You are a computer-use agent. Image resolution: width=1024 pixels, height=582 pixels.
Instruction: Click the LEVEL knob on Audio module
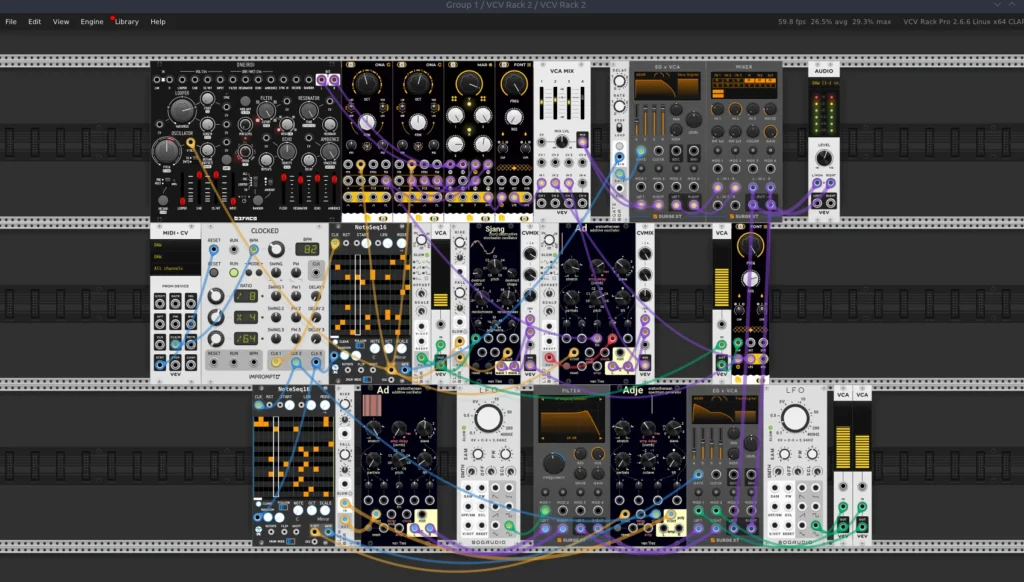pos(824,157)
